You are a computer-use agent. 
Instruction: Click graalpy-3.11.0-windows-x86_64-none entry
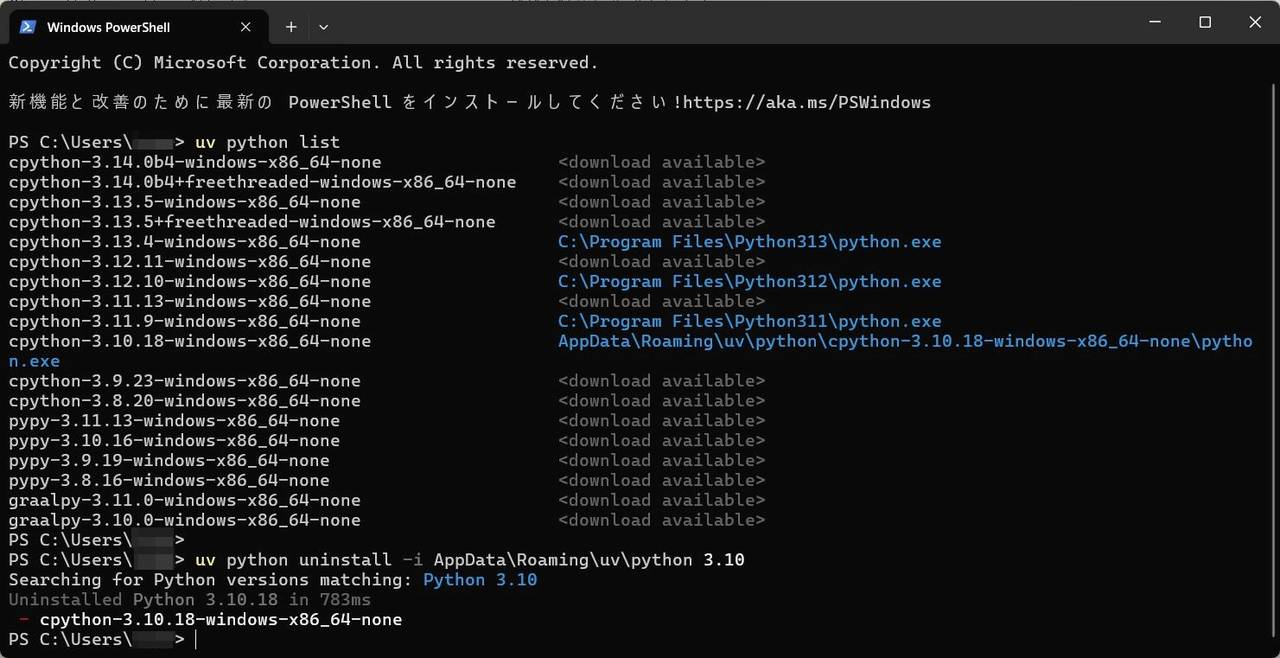(x=184, y=501)
